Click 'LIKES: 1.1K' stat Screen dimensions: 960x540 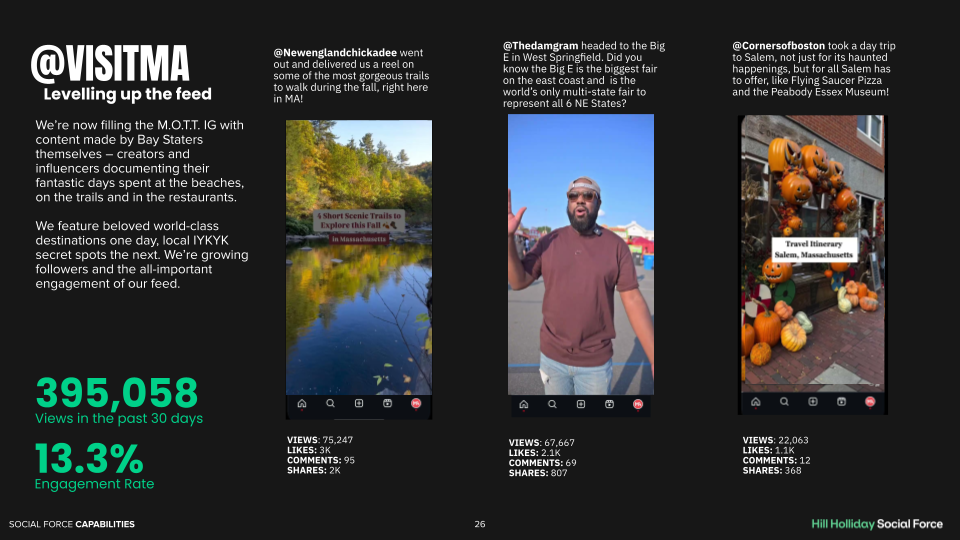coord(768,450)
